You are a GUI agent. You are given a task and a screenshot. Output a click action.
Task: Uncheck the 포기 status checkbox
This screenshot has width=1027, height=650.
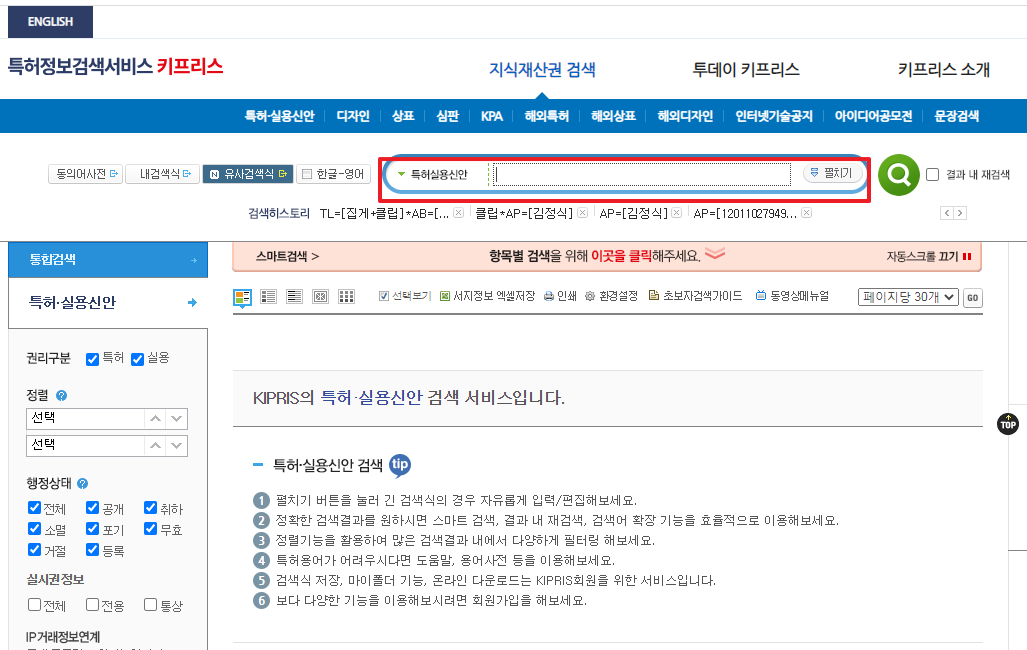(92, 529)
